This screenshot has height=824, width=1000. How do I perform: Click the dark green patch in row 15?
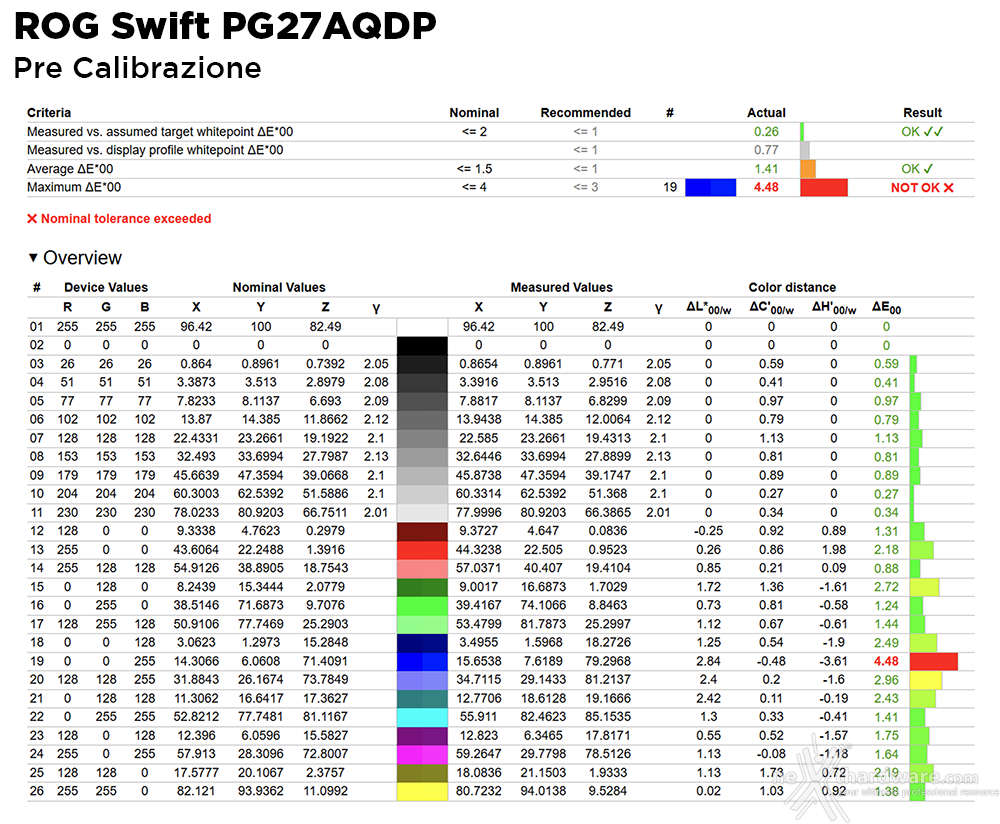coord(422,587)
